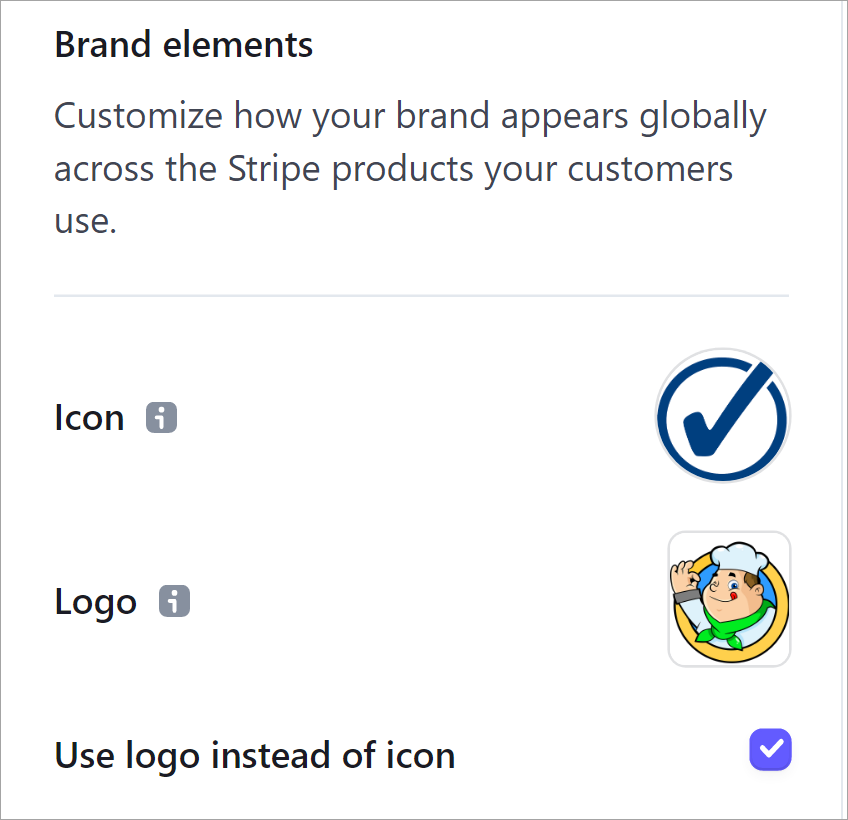Click the word "customers" in the description
Image resolution: width=848 pixels, height=820 pixels.
pos(650,169)
